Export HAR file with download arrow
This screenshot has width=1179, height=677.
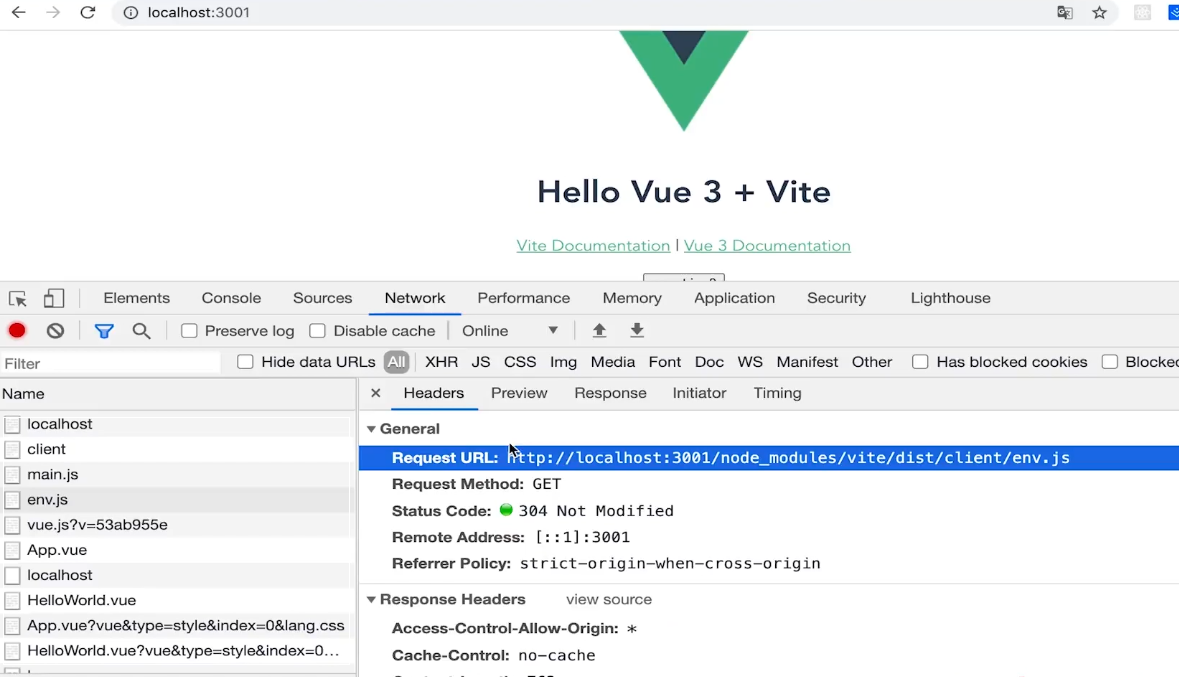tap(637, 330)
